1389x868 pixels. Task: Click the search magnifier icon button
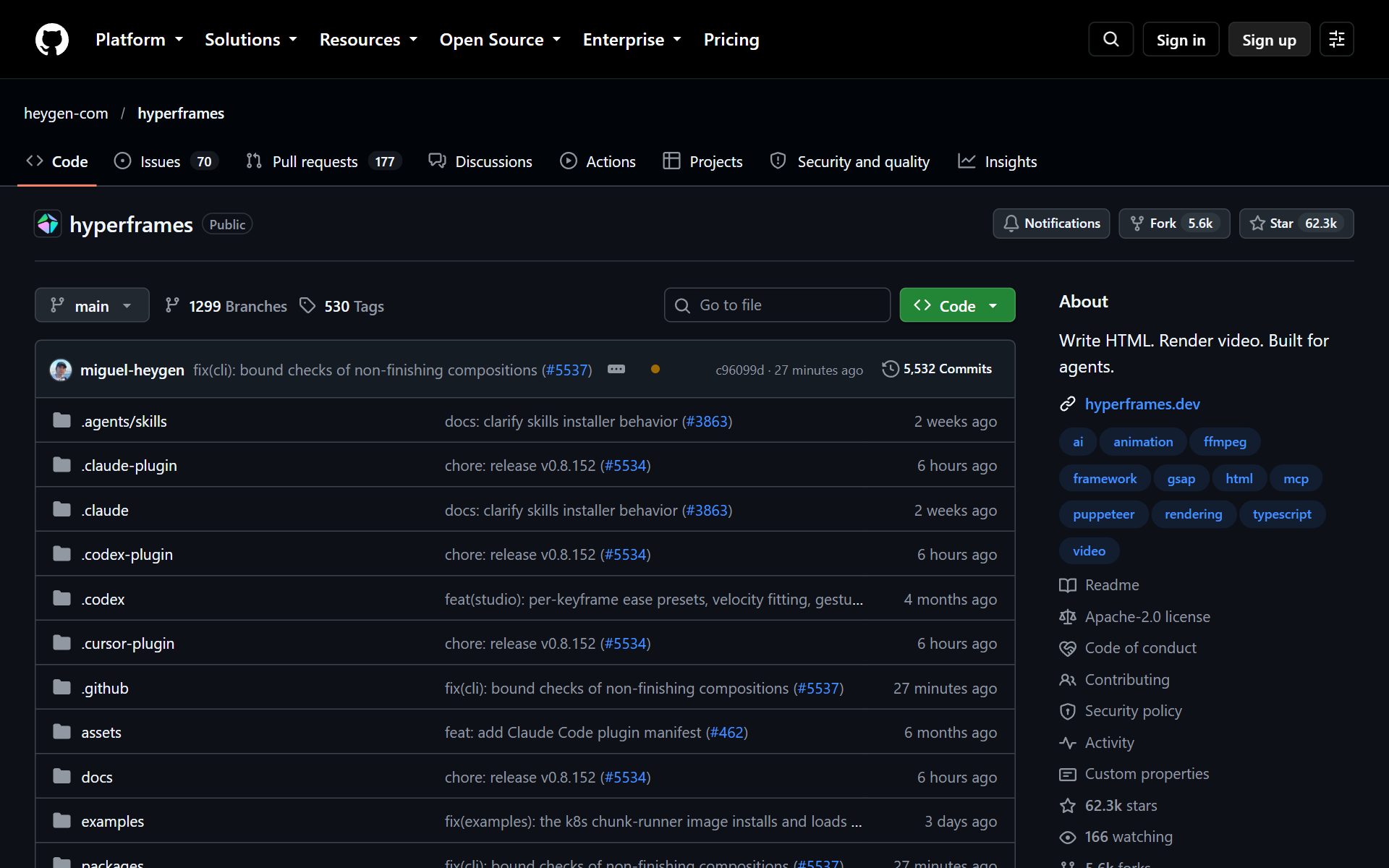click(x=1110, y=39)
